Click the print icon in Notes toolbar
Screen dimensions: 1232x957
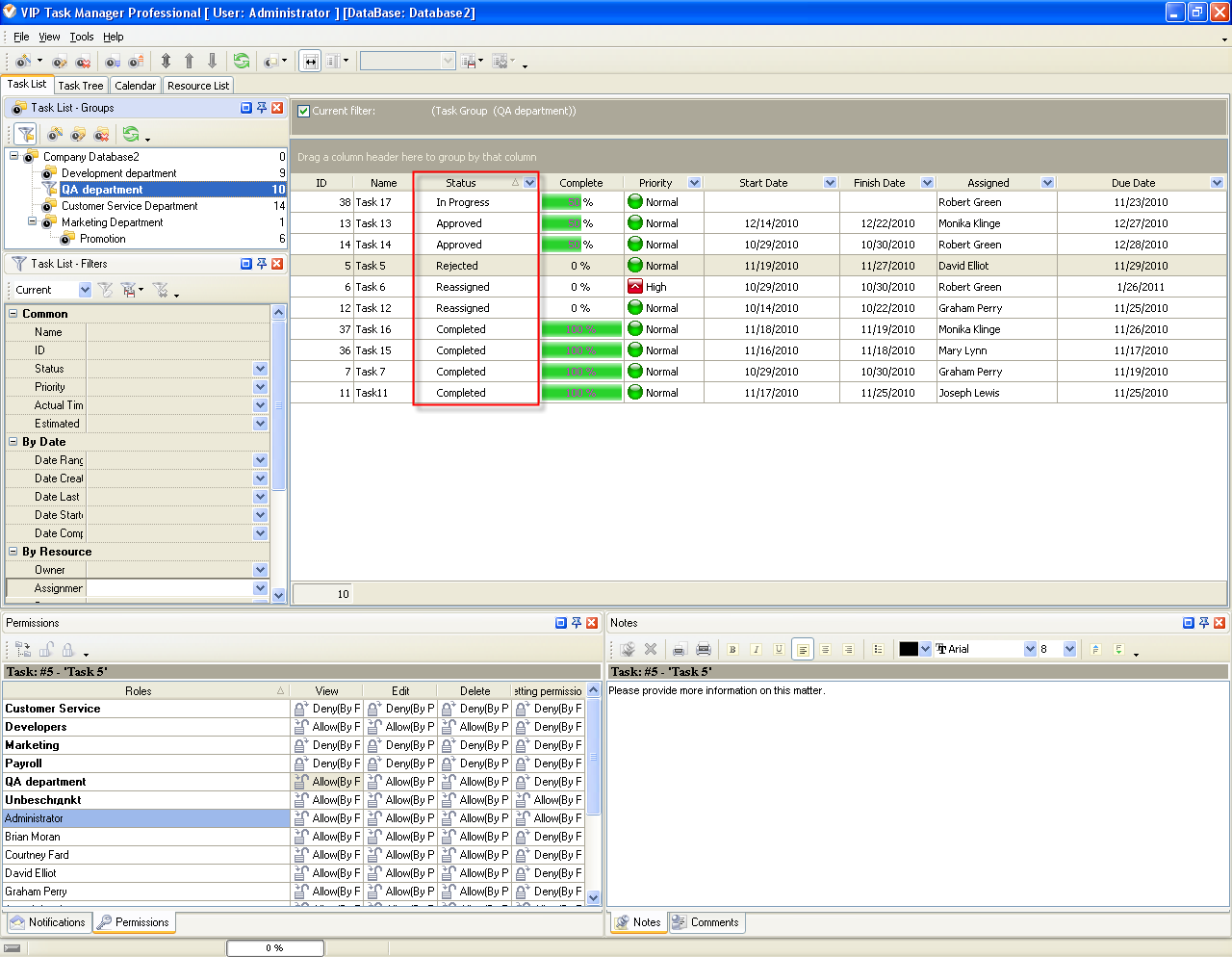point(704,649)
